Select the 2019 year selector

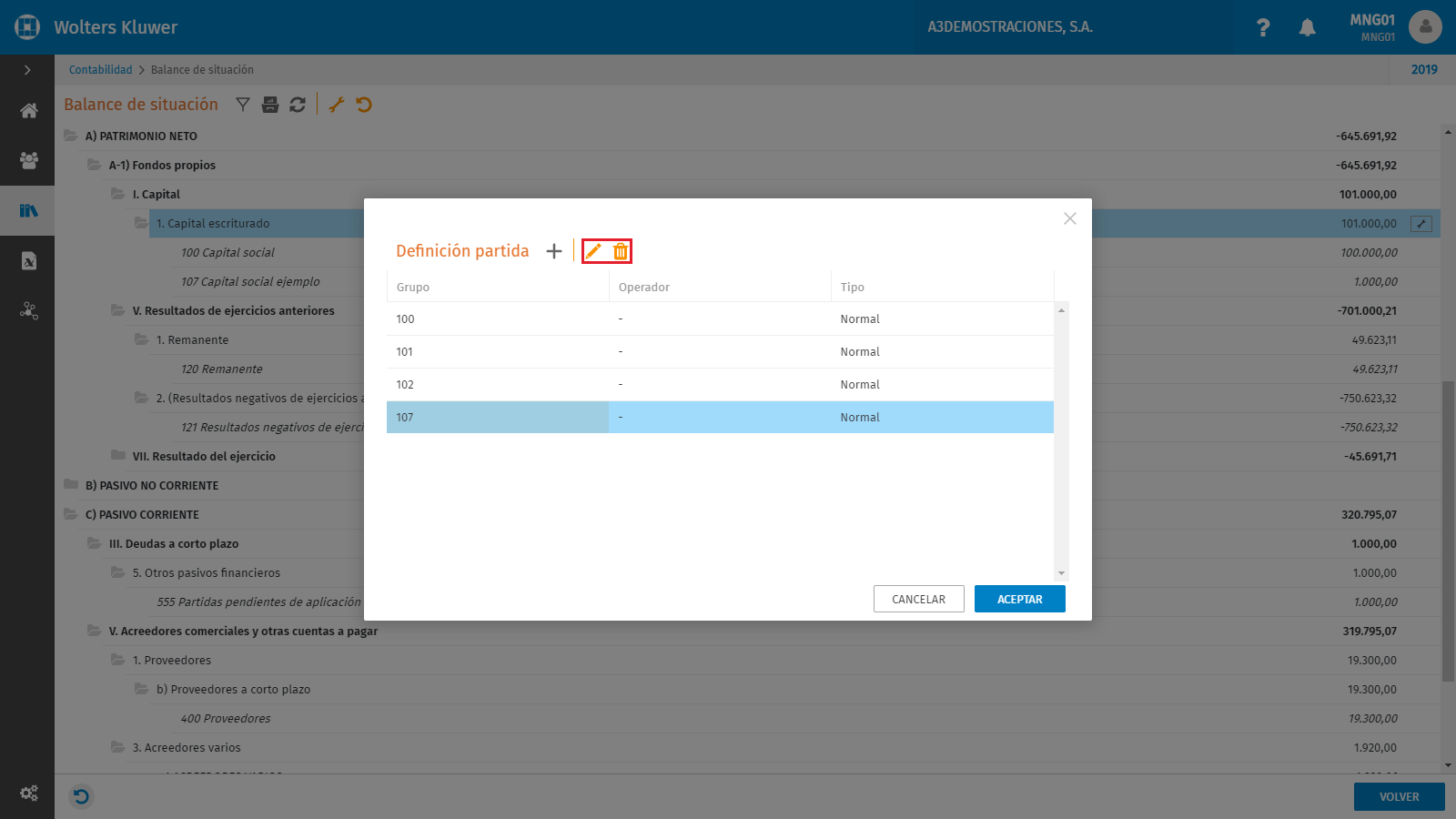[1424, 70]
